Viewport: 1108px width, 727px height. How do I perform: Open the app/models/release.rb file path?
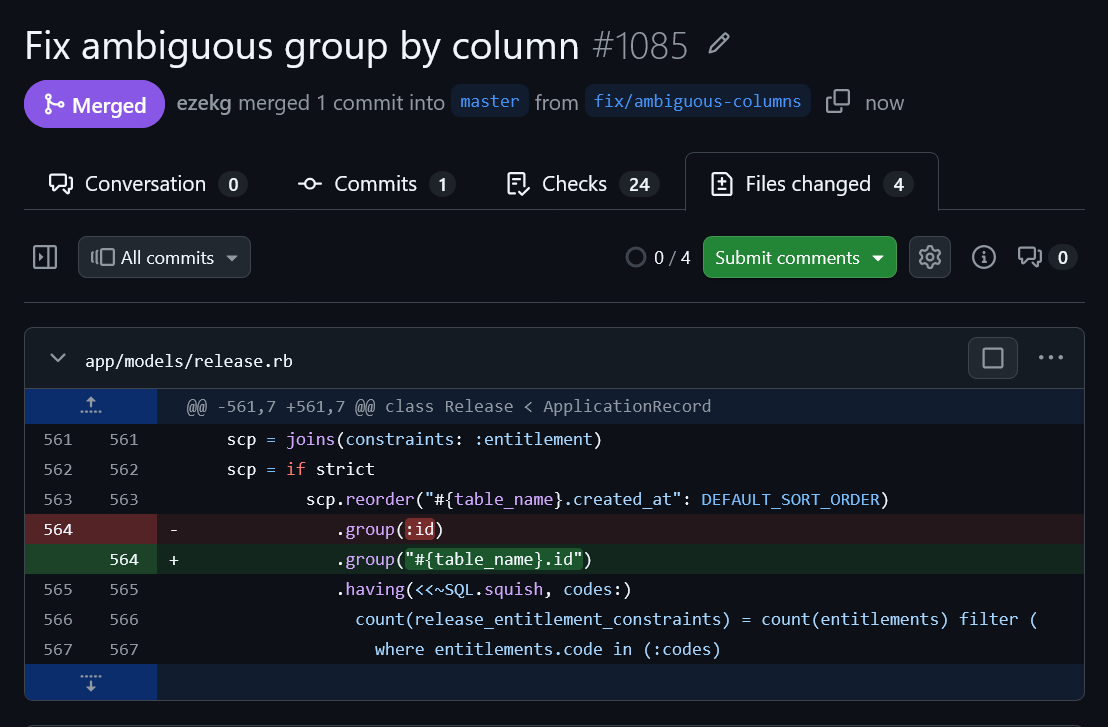click(x=189, y=361)
